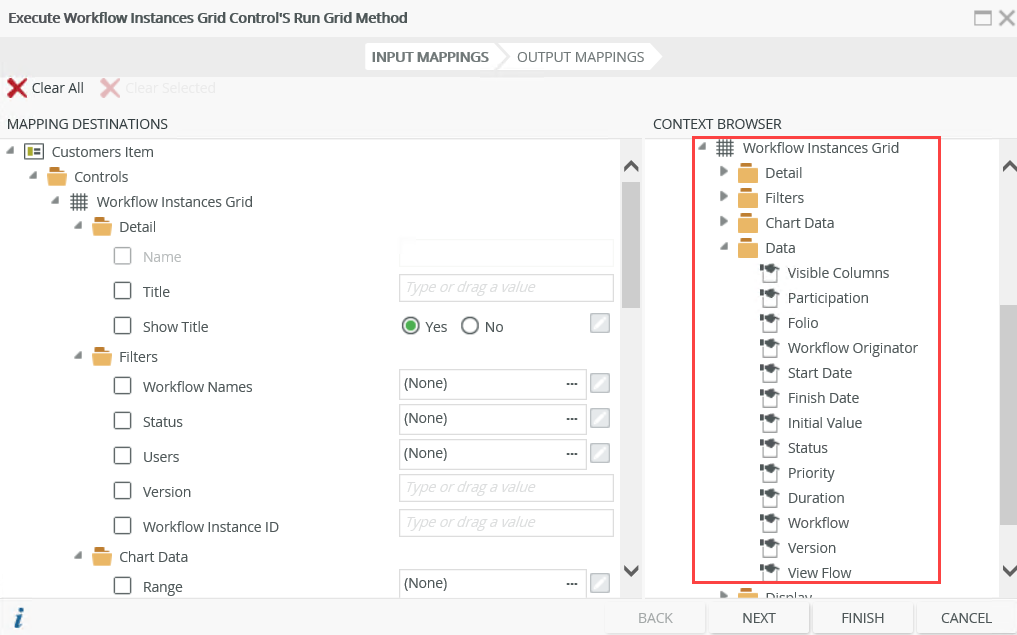Enable the Title checkbox
The image size is (1017, 635).
tap(123, 291)
